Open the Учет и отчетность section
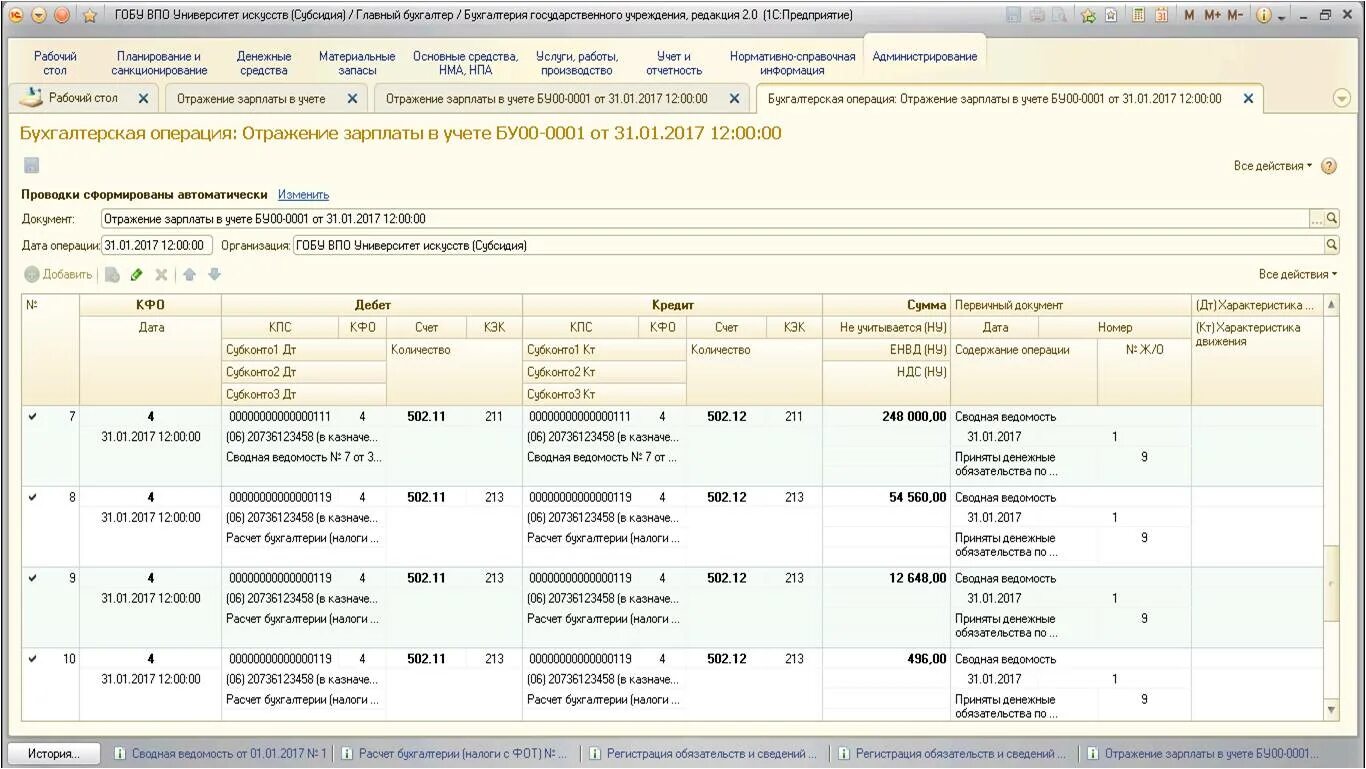Screen dimensions: 1366x769 click(x=674, y=63)
